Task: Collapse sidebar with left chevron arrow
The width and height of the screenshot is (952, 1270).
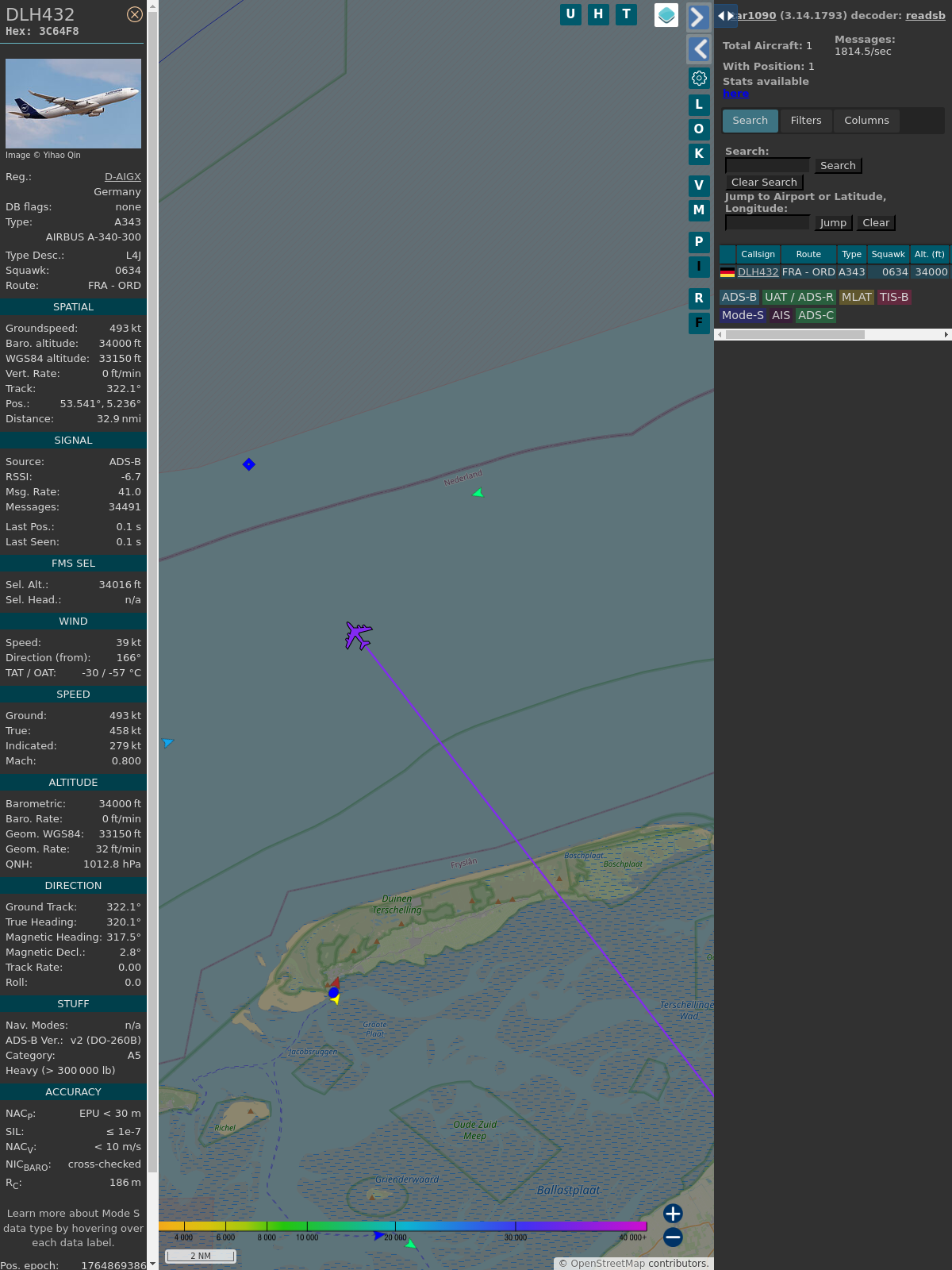Action: (699, 49)
